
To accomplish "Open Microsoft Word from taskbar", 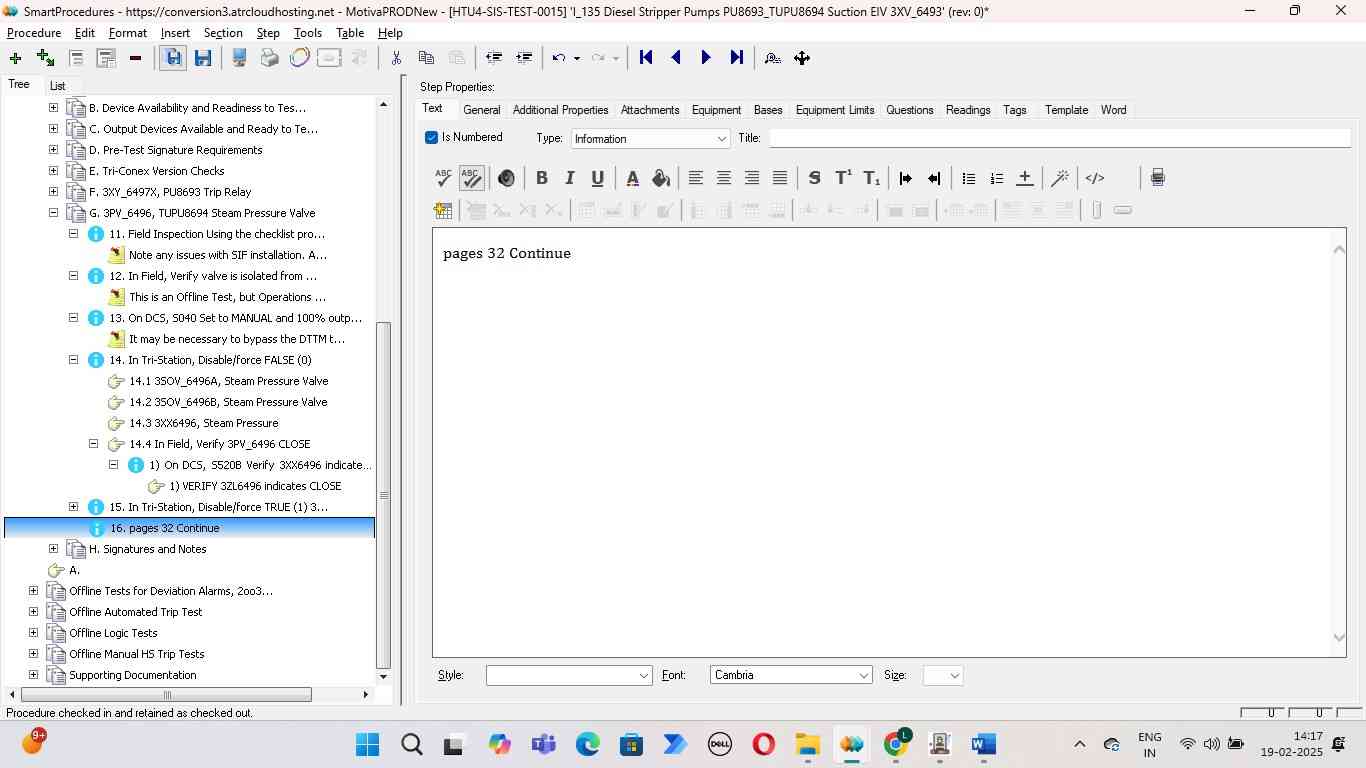I will coord(983,745).
